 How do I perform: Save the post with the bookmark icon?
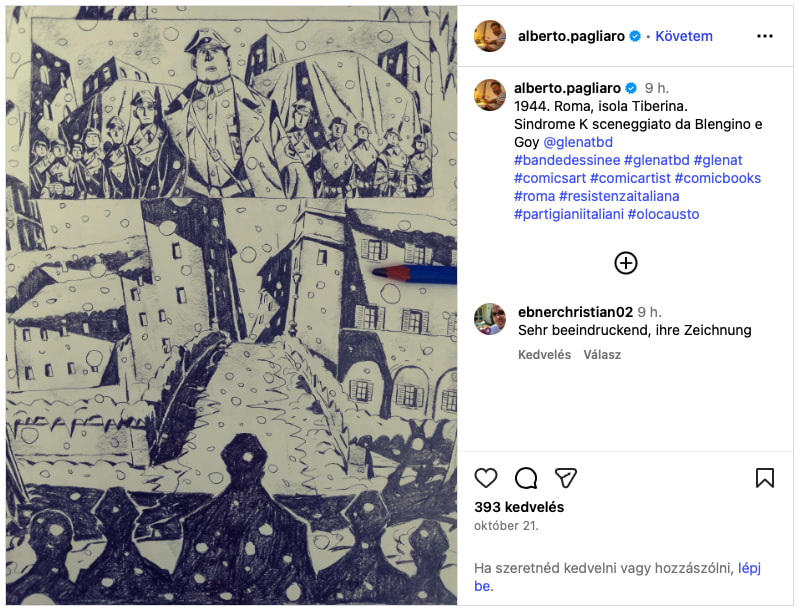[765, 478]
